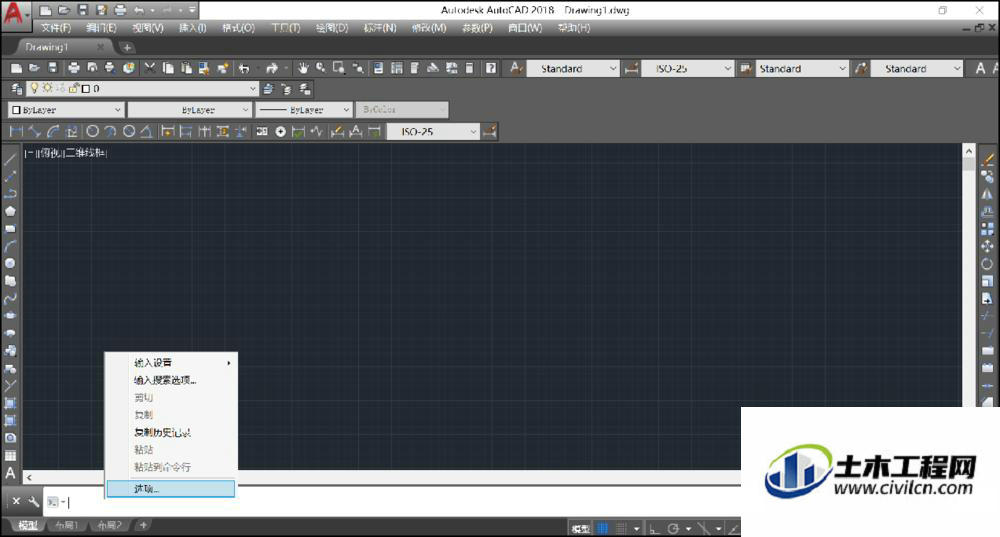Select 选项... in the context menu
Image resolution: width=1000 pixels, height=537 pixels.
pos(171,489)
